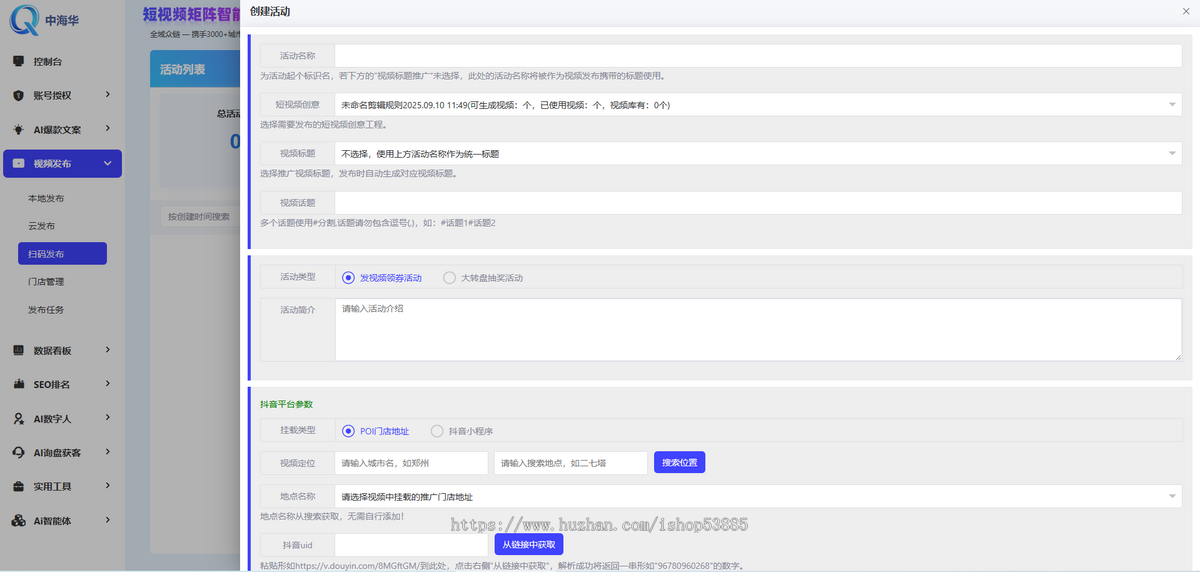Click 按创建时间搜索 filter field
This screenshot has width=1200, height=572.
tap(198, 216)
